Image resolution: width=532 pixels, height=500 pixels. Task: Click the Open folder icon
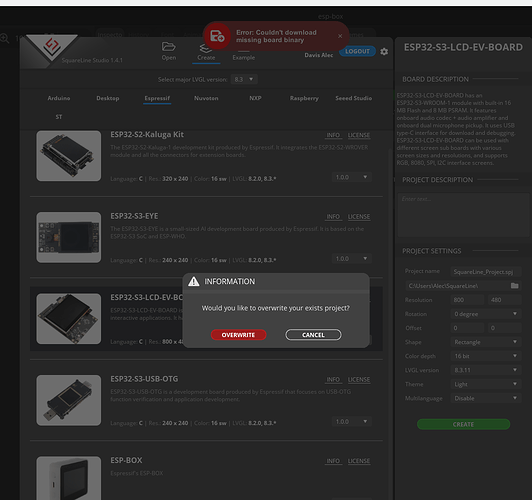pyautogui.click(x=169, y=46)
